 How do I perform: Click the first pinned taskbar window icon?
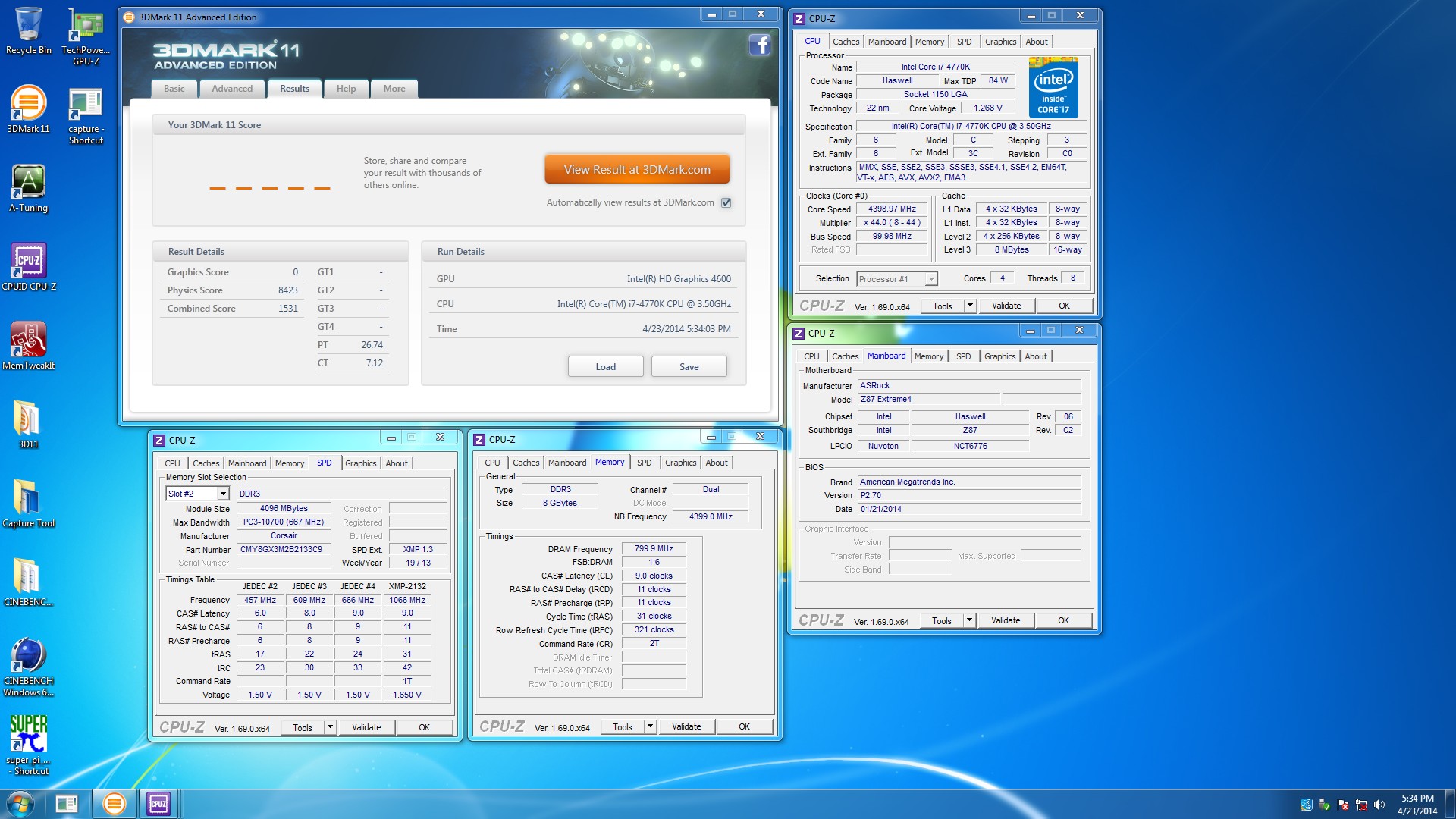click(x=67, y=804)
